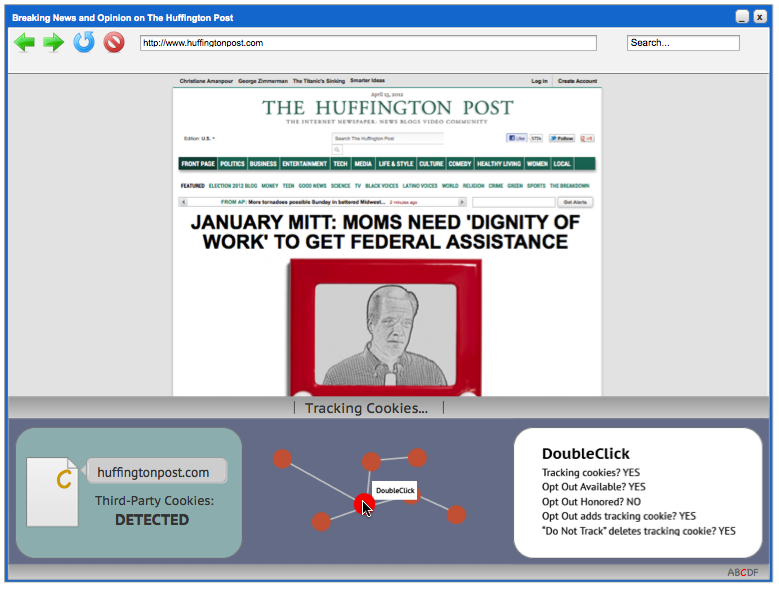Open the LIFE & STYLE nav tab
Image resolution: width=779 pixels, height=590 pixels.
point(395,164)
